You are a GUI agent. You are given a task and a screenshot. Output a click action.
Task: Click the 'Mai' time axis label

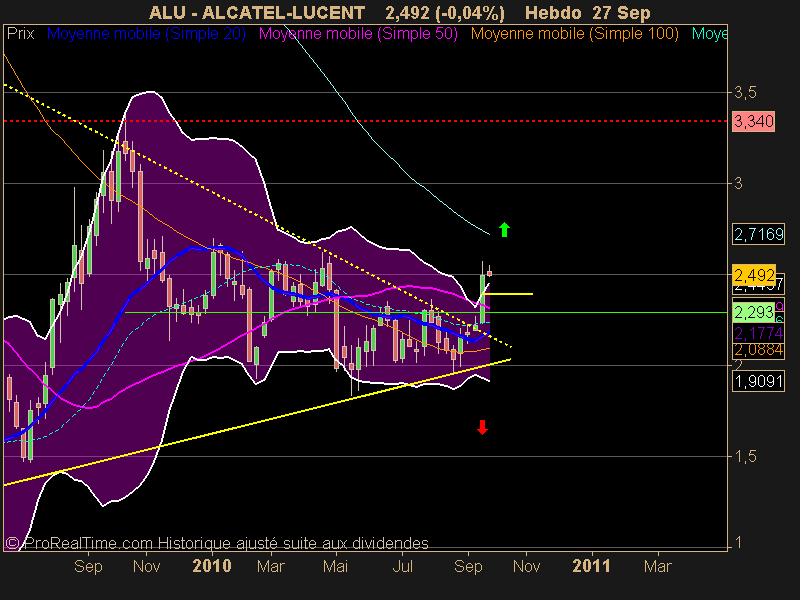coord(335,566)
